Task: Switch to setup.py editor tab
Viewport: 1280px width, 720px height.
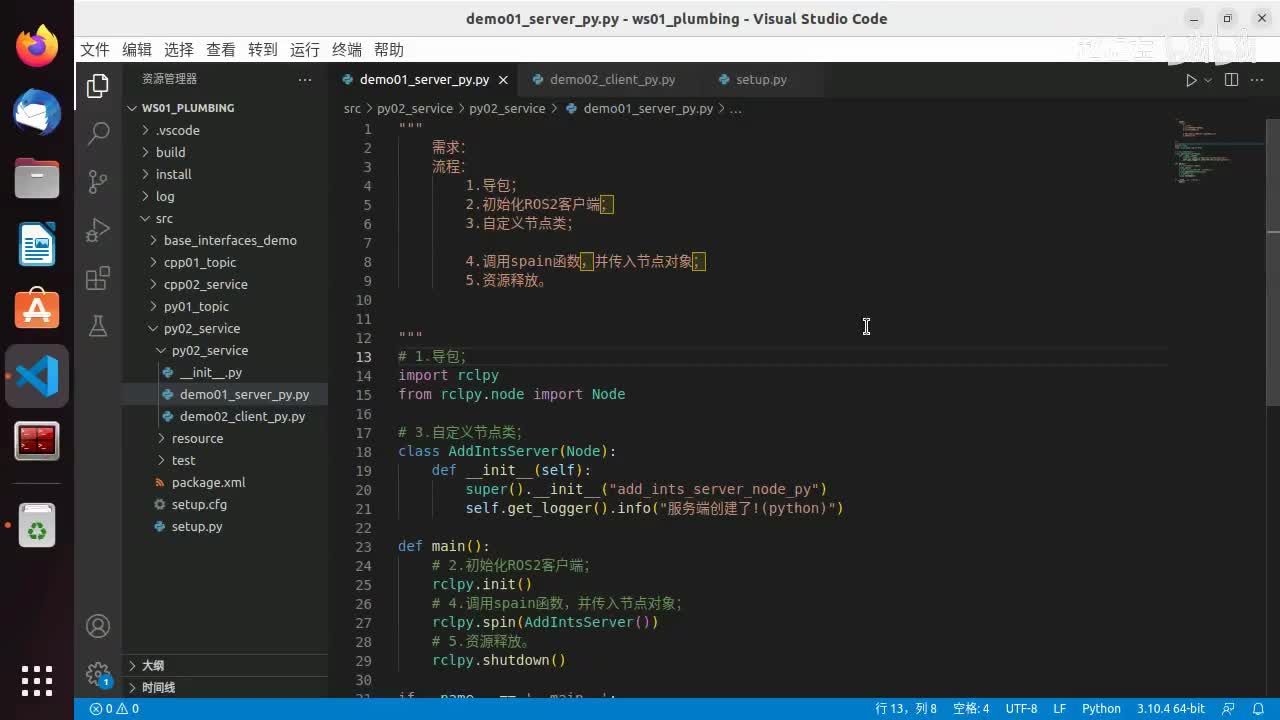Action: click(761, 80)
